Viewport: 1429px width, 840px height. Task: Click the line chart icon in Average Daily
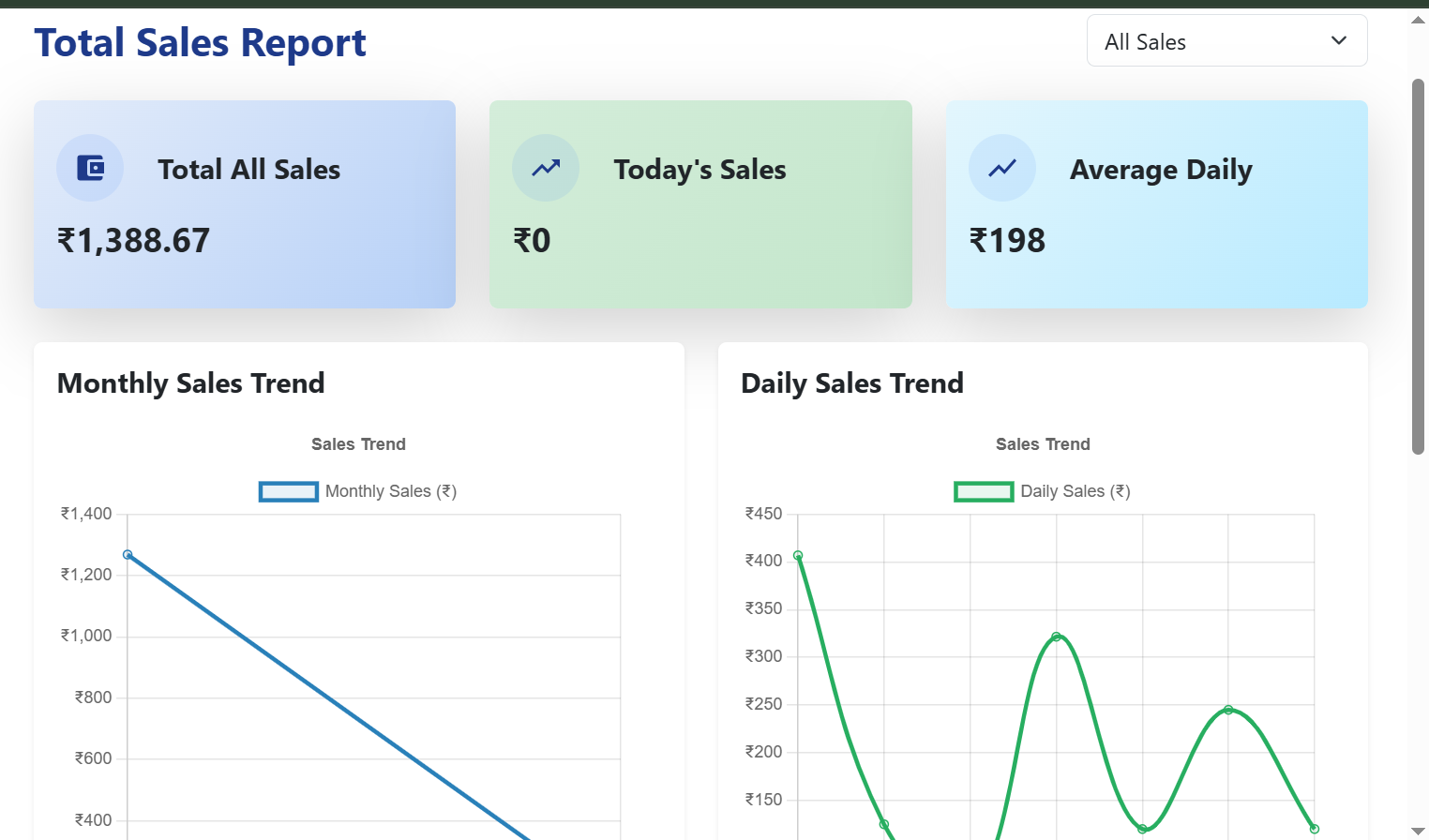pos(1002,168)
